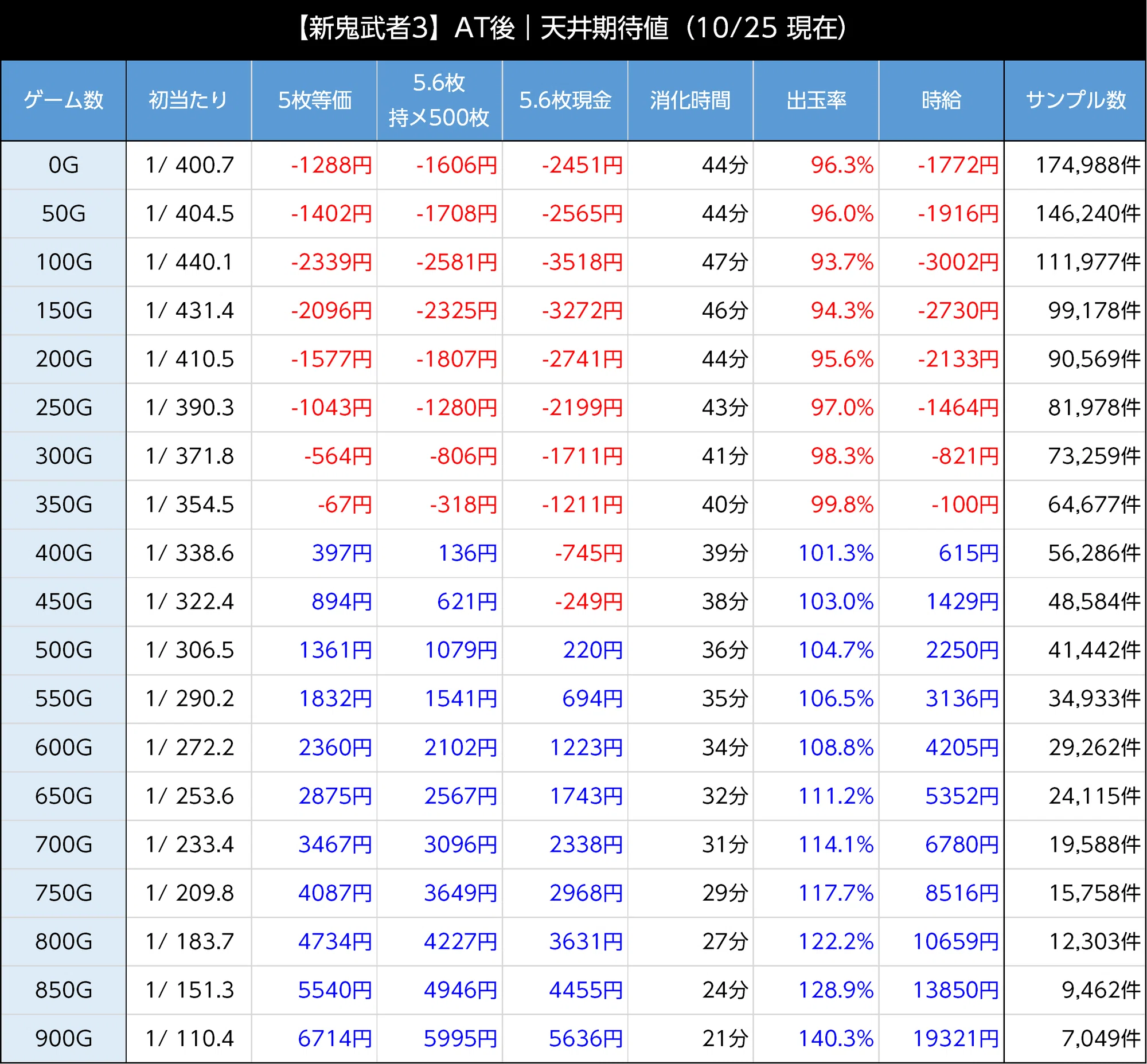The width and height of the screenshot is (1147, 1064).
Task: Click the value 5636円
Action: pyautogui.click(x=586, y=1038)
